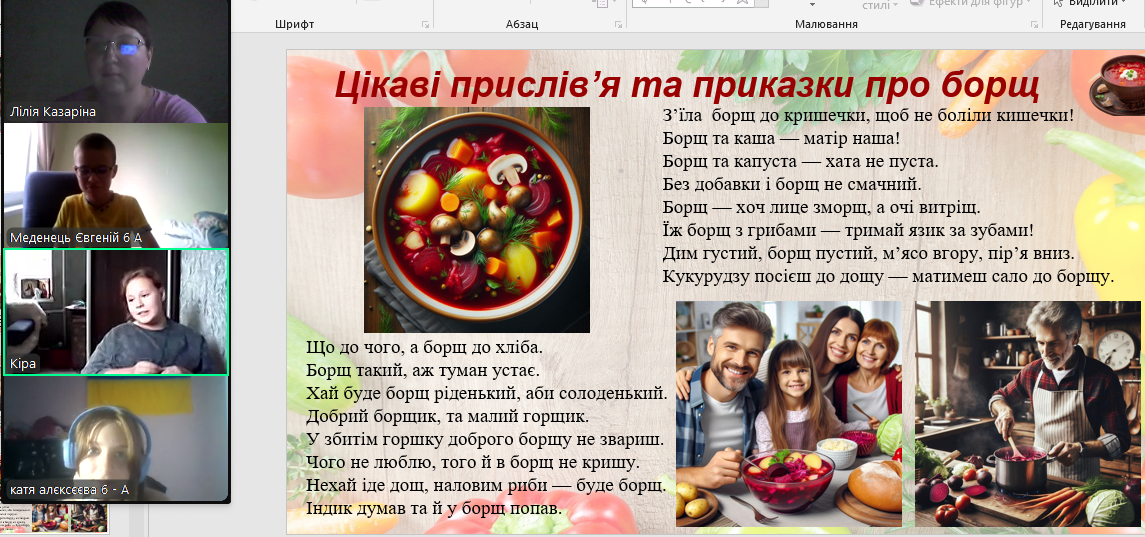Click the line 'Борщ та капуста — хата не пуста.'
Image resolution: width=1145 pixels, height=537 pixels.
pos(801,161)
